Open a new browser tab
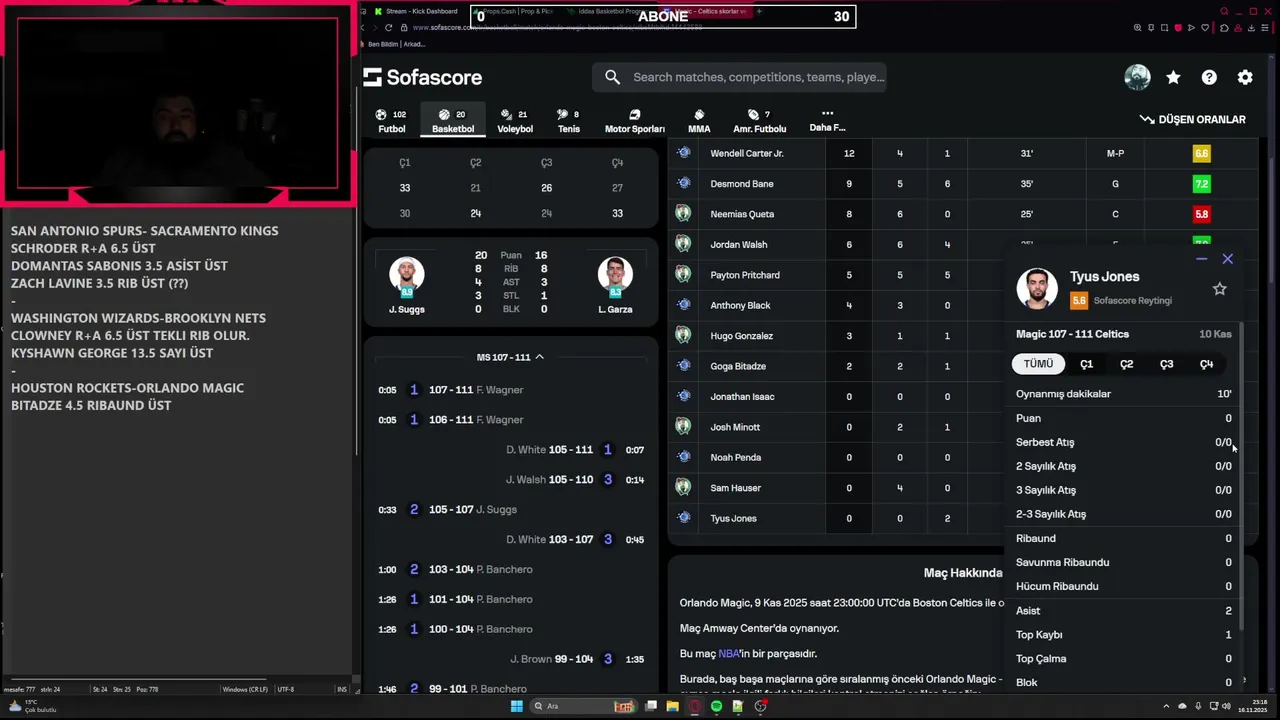This screenshot has width=1280, height=720. (x=759, y=11)
